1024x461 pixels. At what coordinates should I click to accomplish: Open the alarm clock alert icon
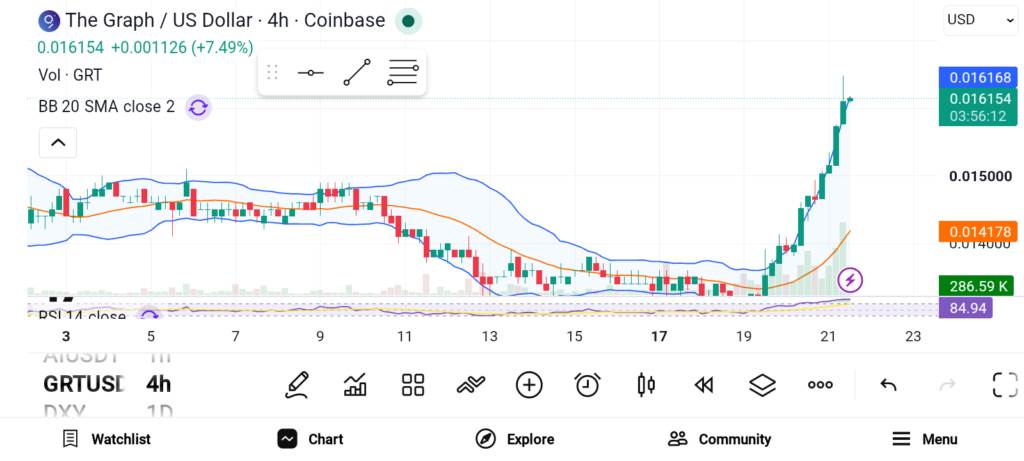(587, 385)
